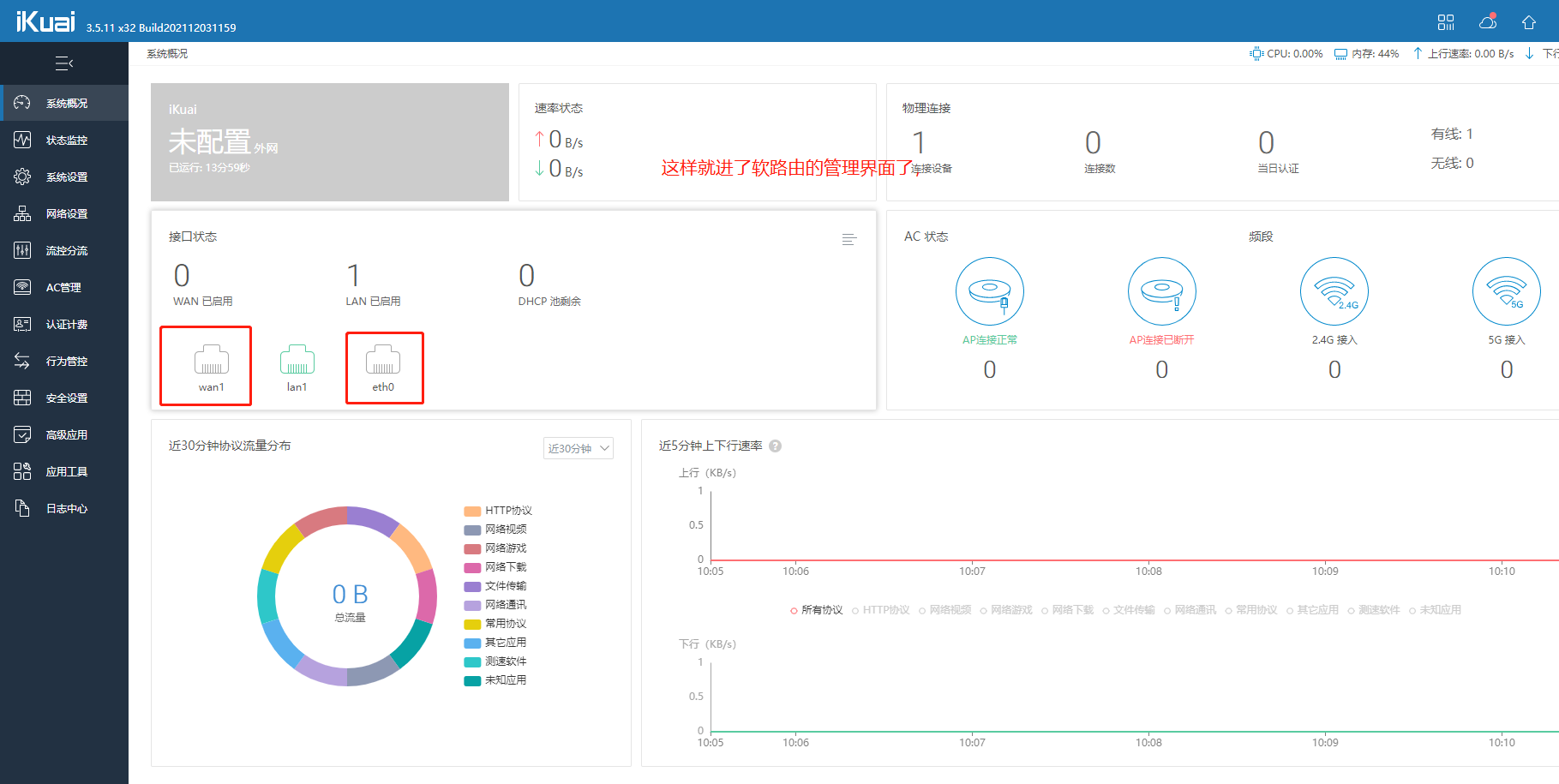1559x784 pixels.
Task: Click the 有线: 1 label
Action: 1452,134
